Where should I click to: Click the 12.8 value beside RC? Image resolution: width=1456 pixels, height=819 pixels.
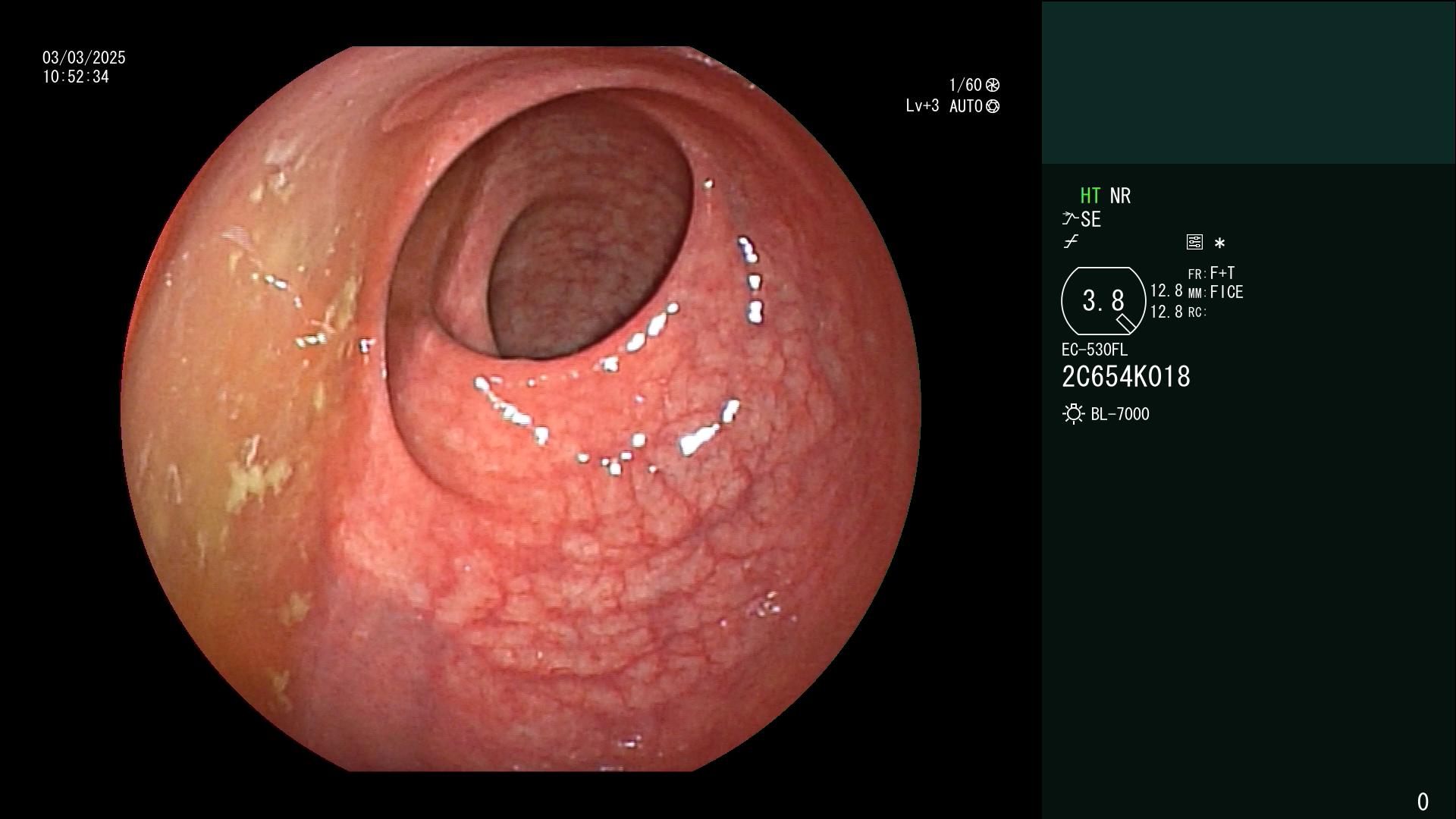[x=1166, y=312]
